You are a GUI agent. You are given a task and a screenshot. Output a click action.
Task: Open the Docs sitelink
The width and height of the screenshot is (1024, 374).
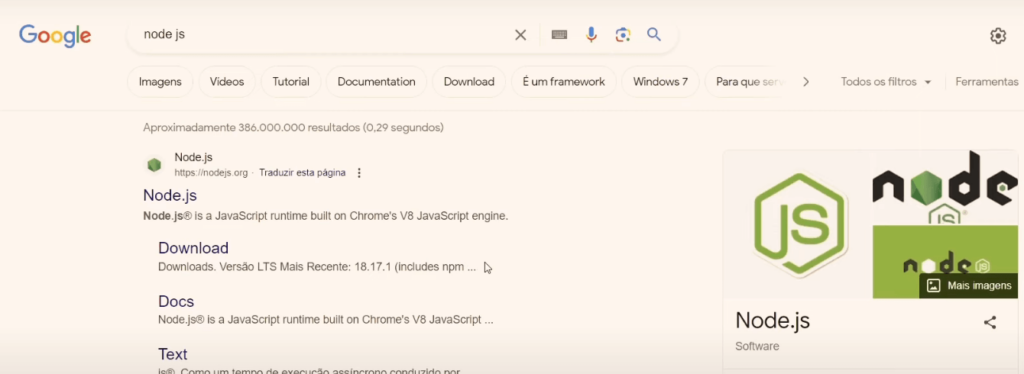point(176,302)
